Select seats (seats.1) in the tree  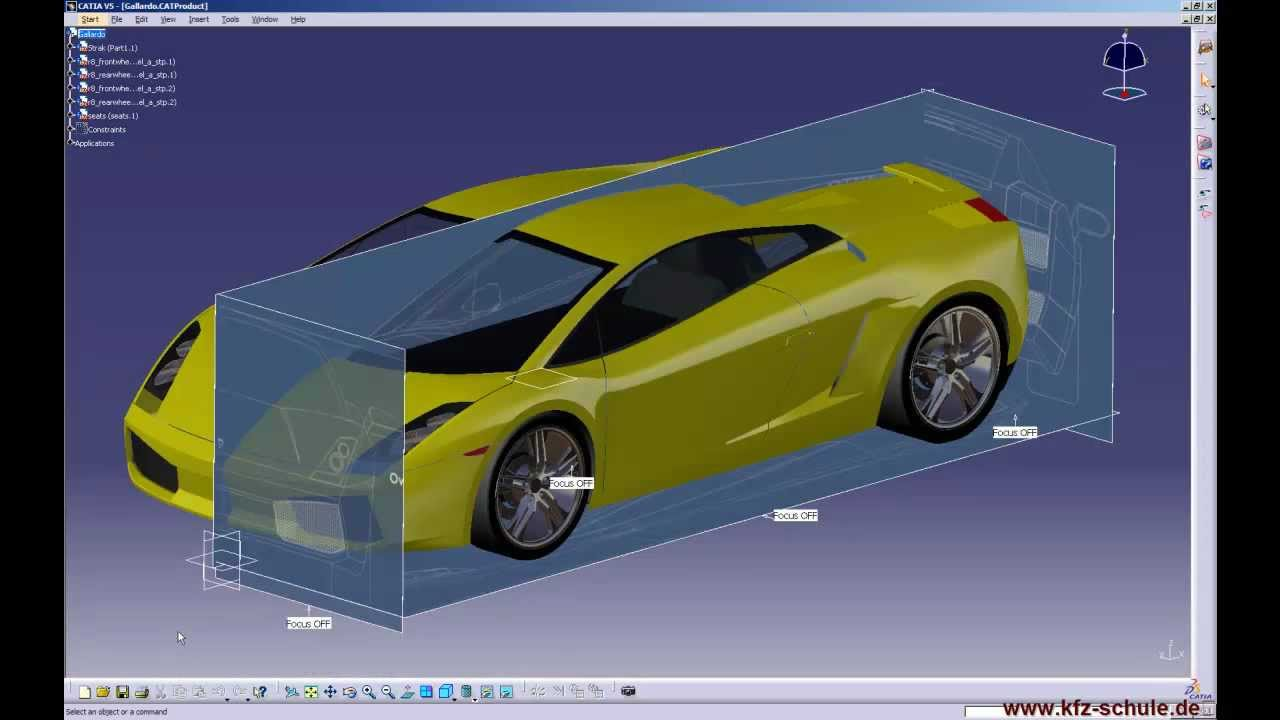tap(112, 116)
